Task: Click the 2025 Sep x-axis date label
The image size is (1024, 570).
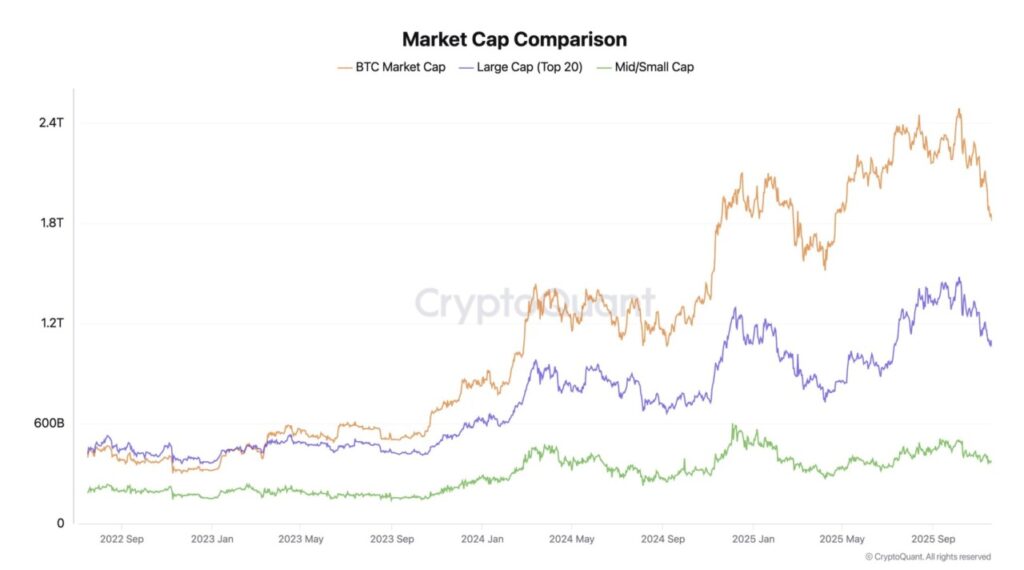Action: [930, 538]
